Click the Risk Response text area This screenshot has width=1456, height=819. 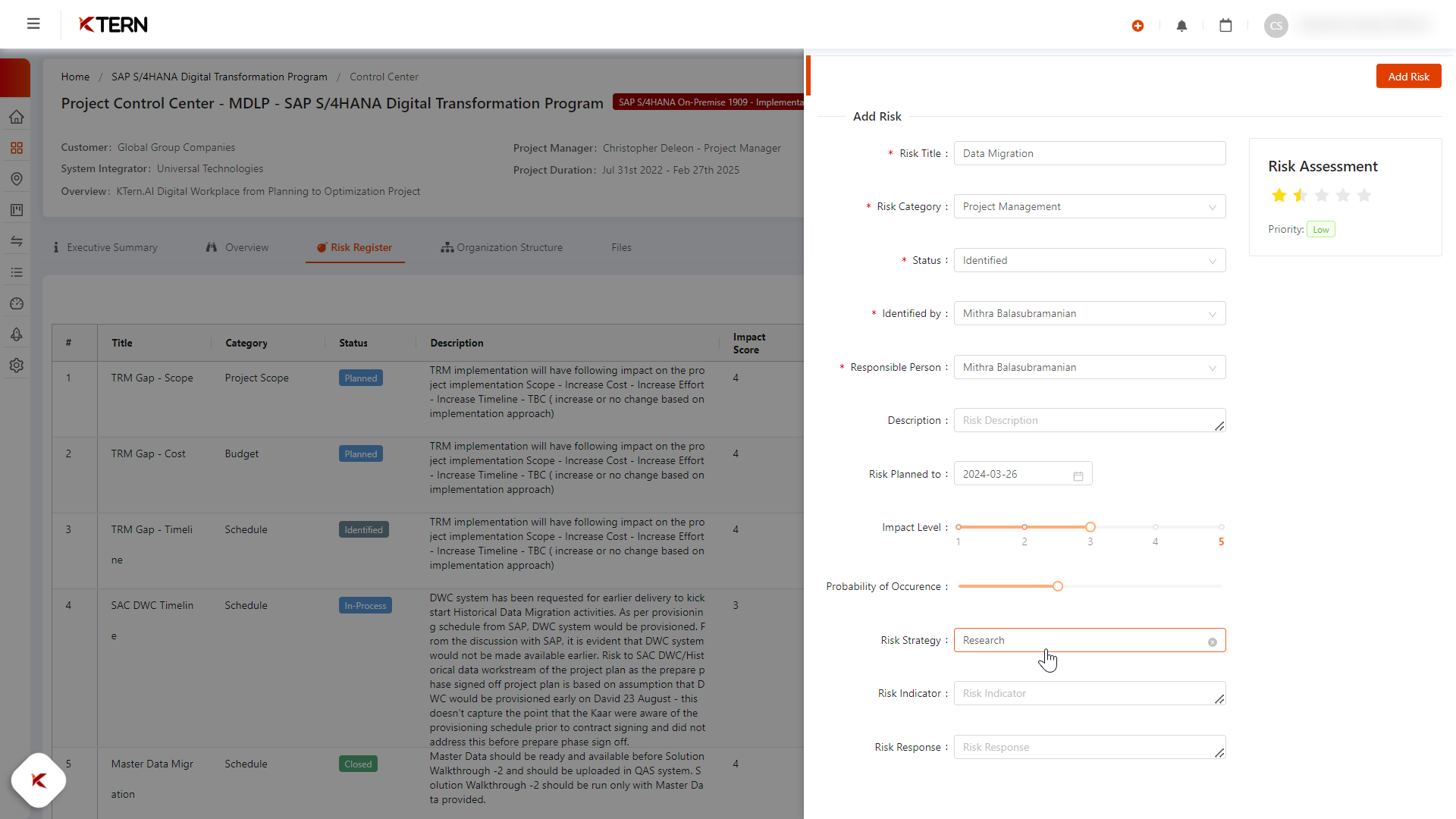[x=1090, y=748]
